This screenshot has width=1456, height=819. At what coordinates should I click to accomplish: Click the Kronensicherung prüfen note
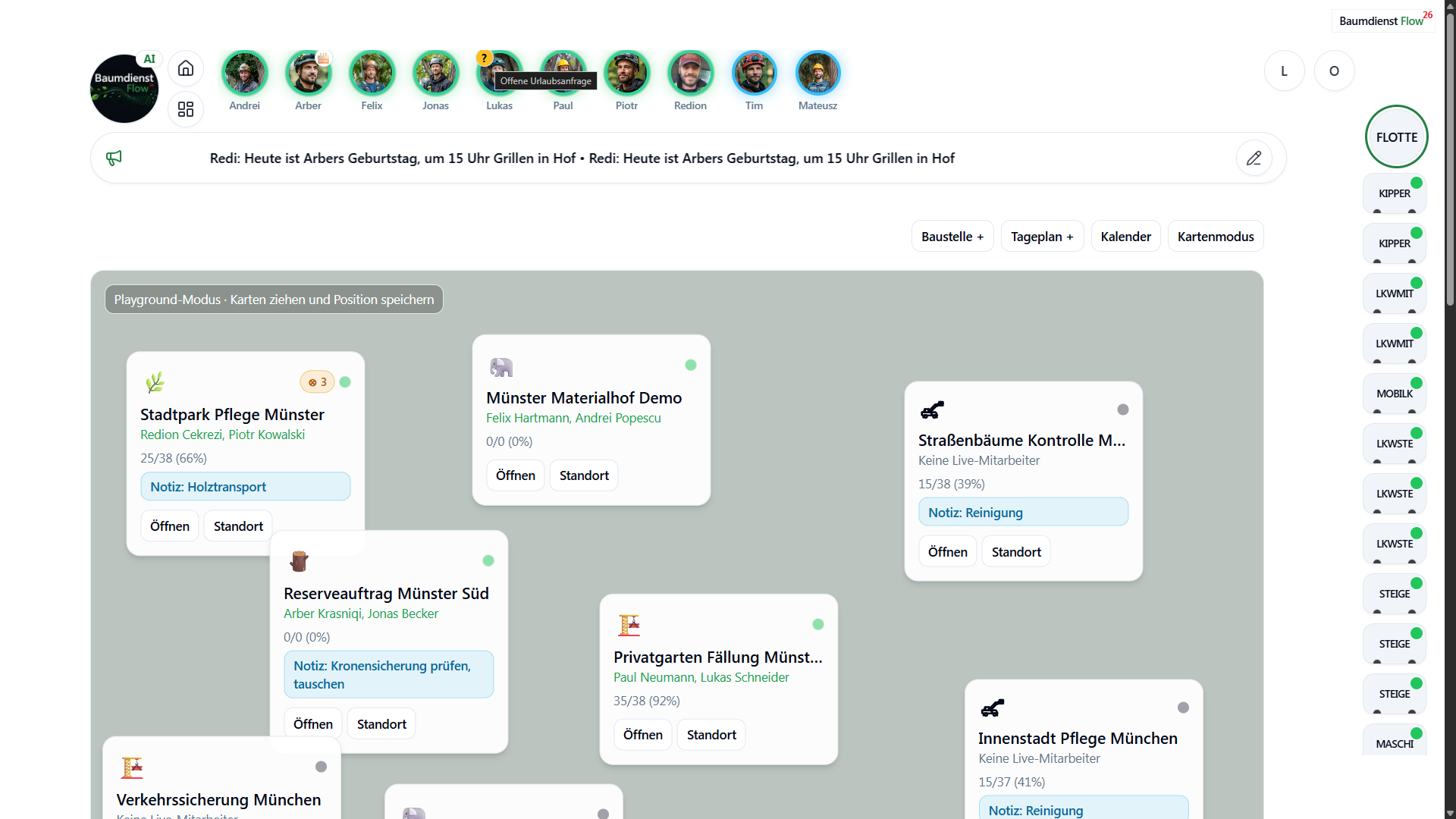[389, 675]
